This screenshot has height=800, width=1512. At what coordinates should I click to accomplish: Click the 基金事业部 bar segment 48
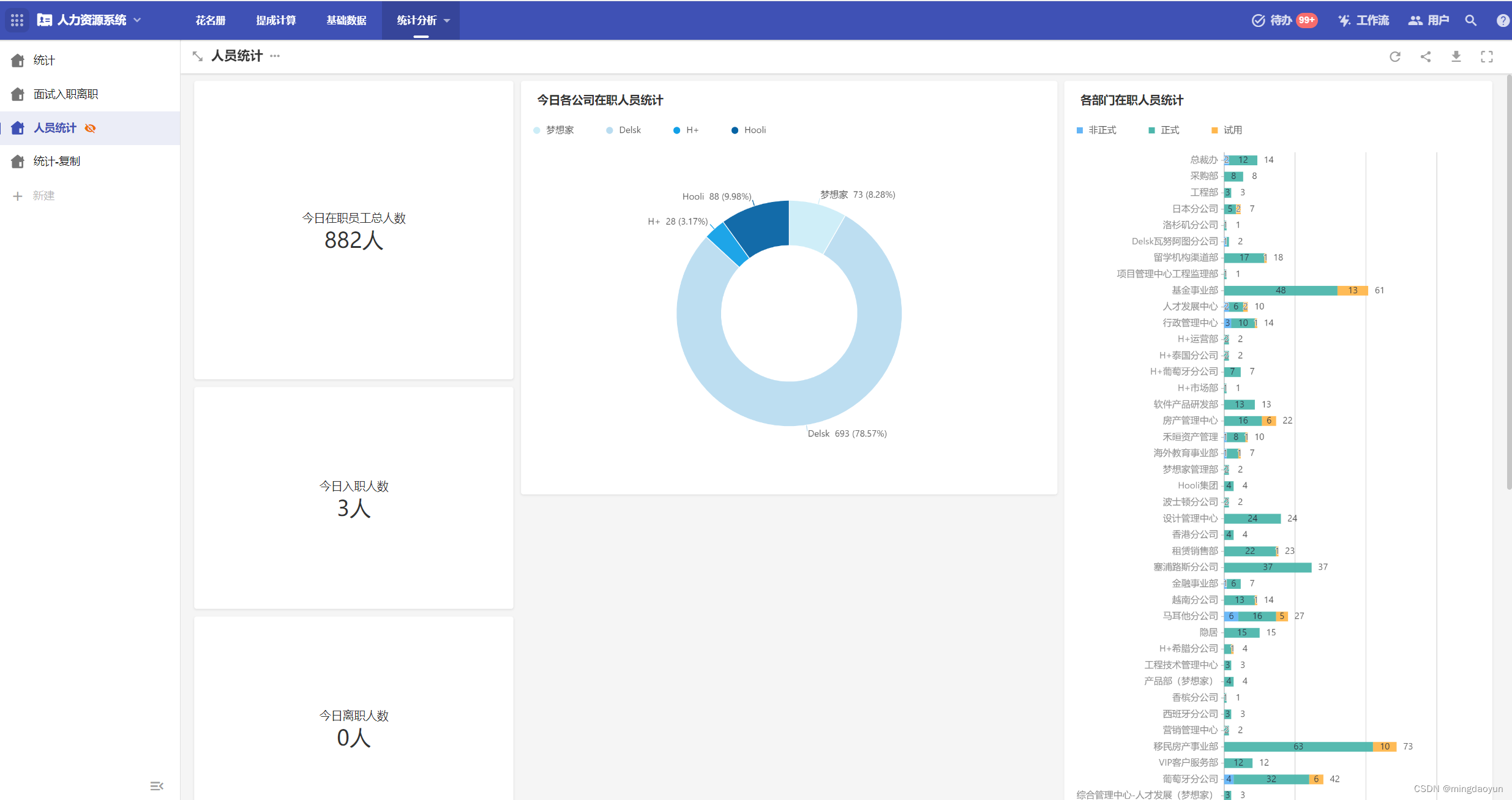pos(1281,290)
